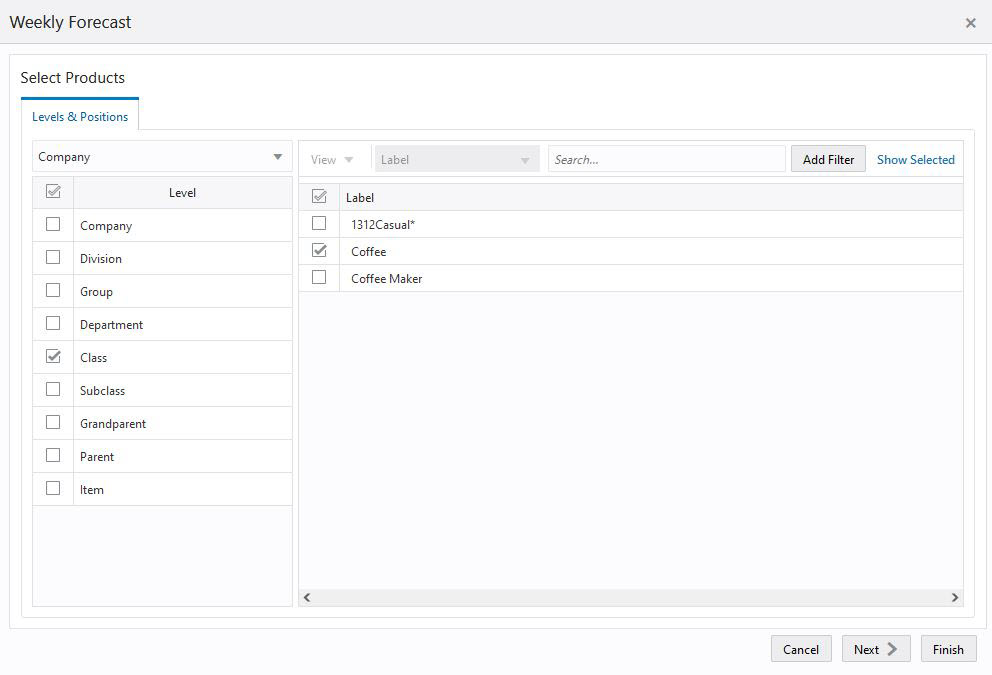The image size is (992, 675).
Task: Check the Division level checkbox
Action: [x=53, y=256]
